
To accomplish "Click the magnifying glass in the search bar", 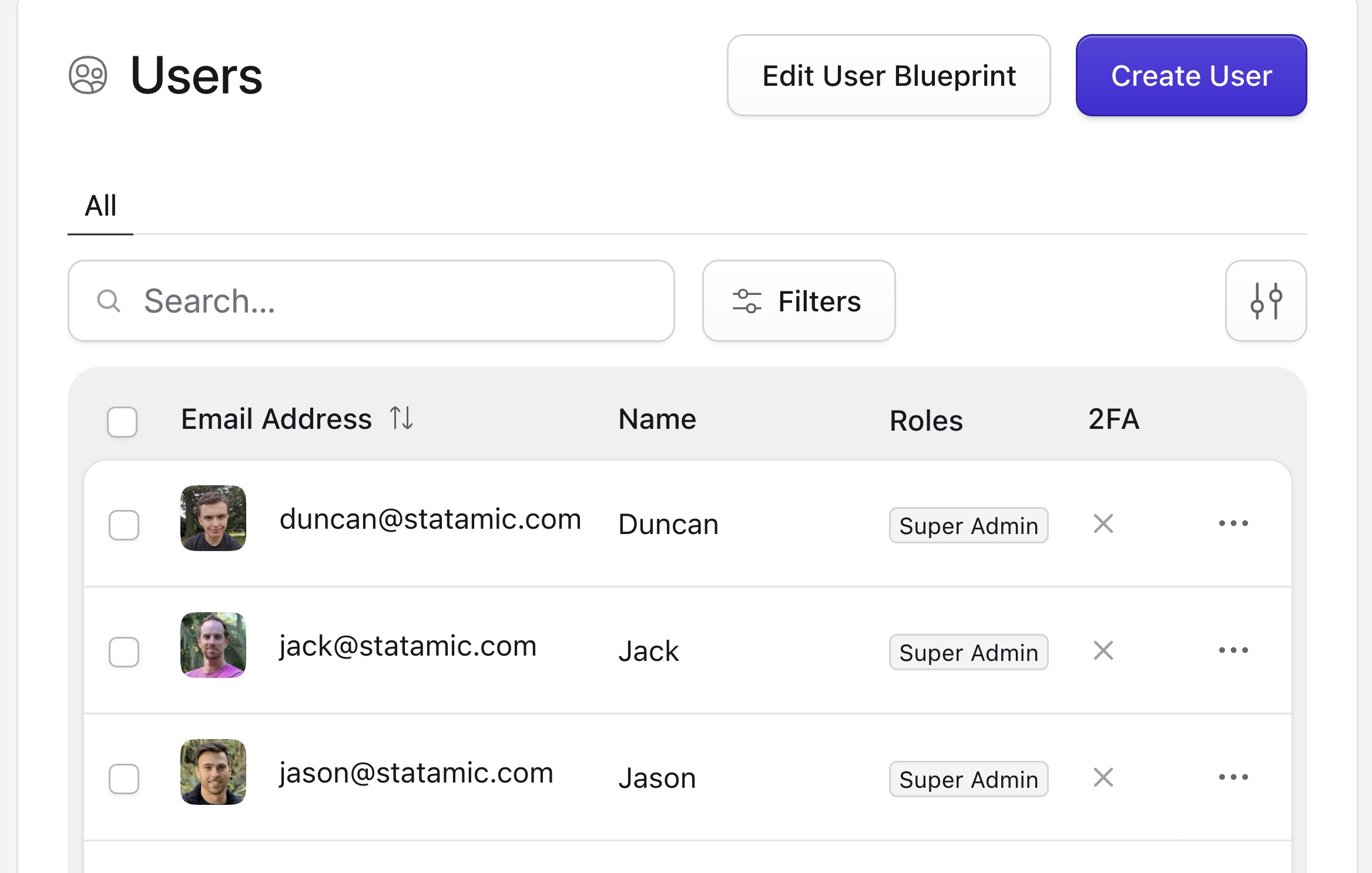I will tap(108, 300).
